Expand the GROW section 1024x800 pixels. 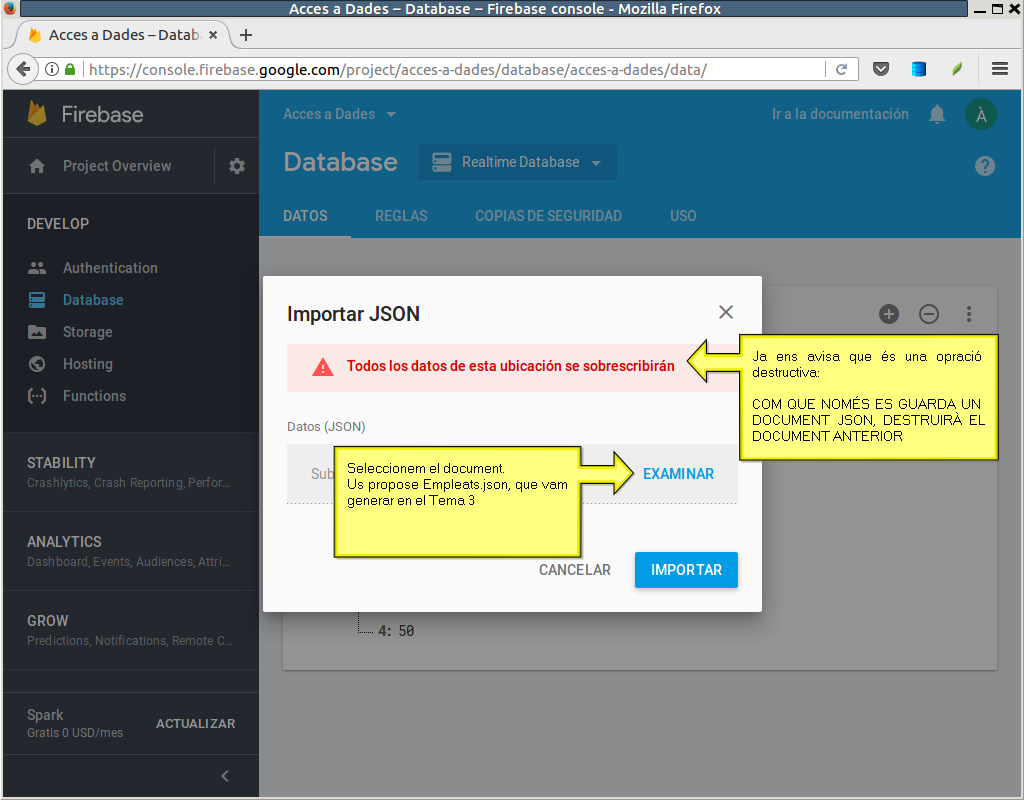pos(131,630)
